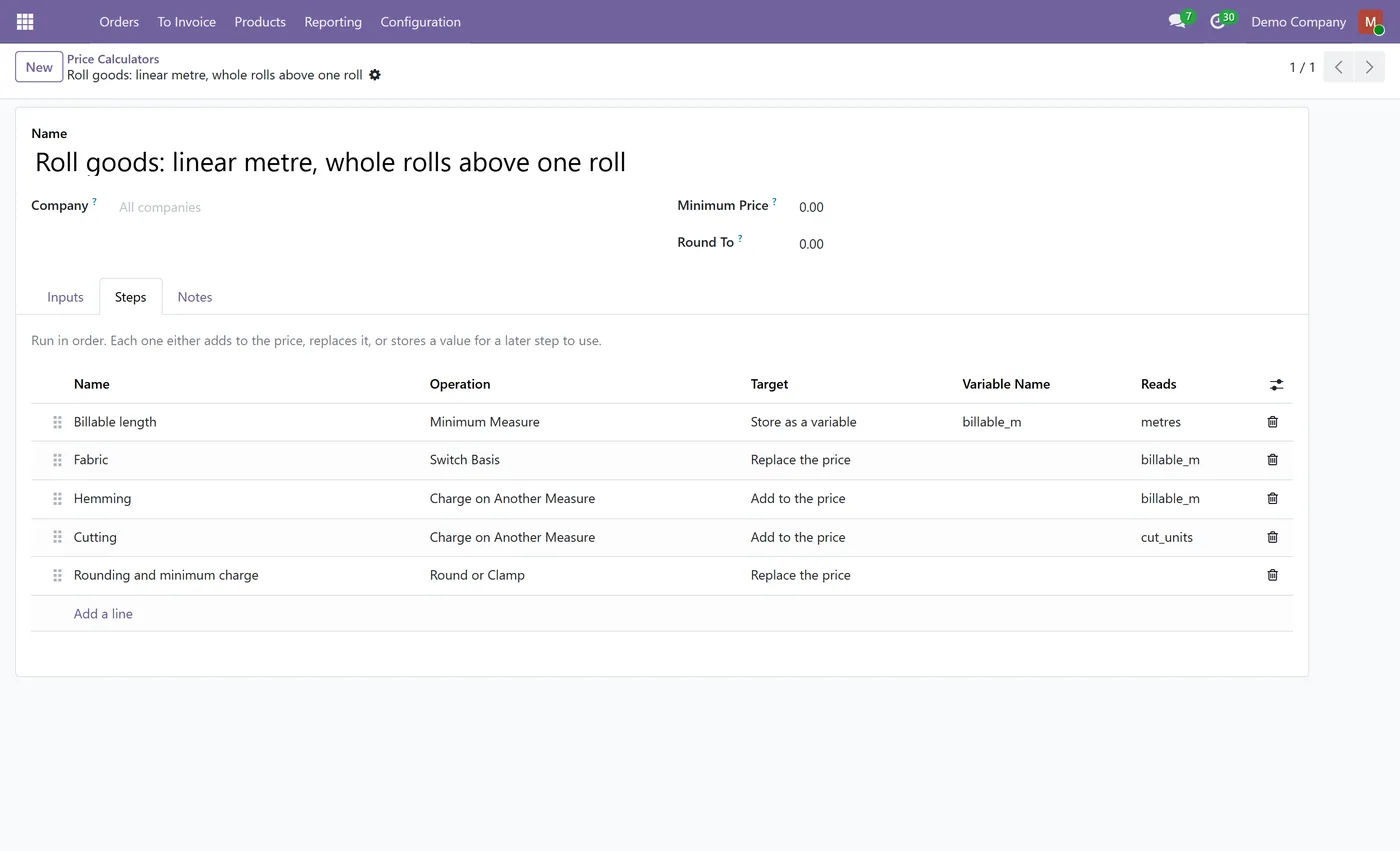
Task: Open the Products menu
Action: pyautogui.click(x=260, y=21)
